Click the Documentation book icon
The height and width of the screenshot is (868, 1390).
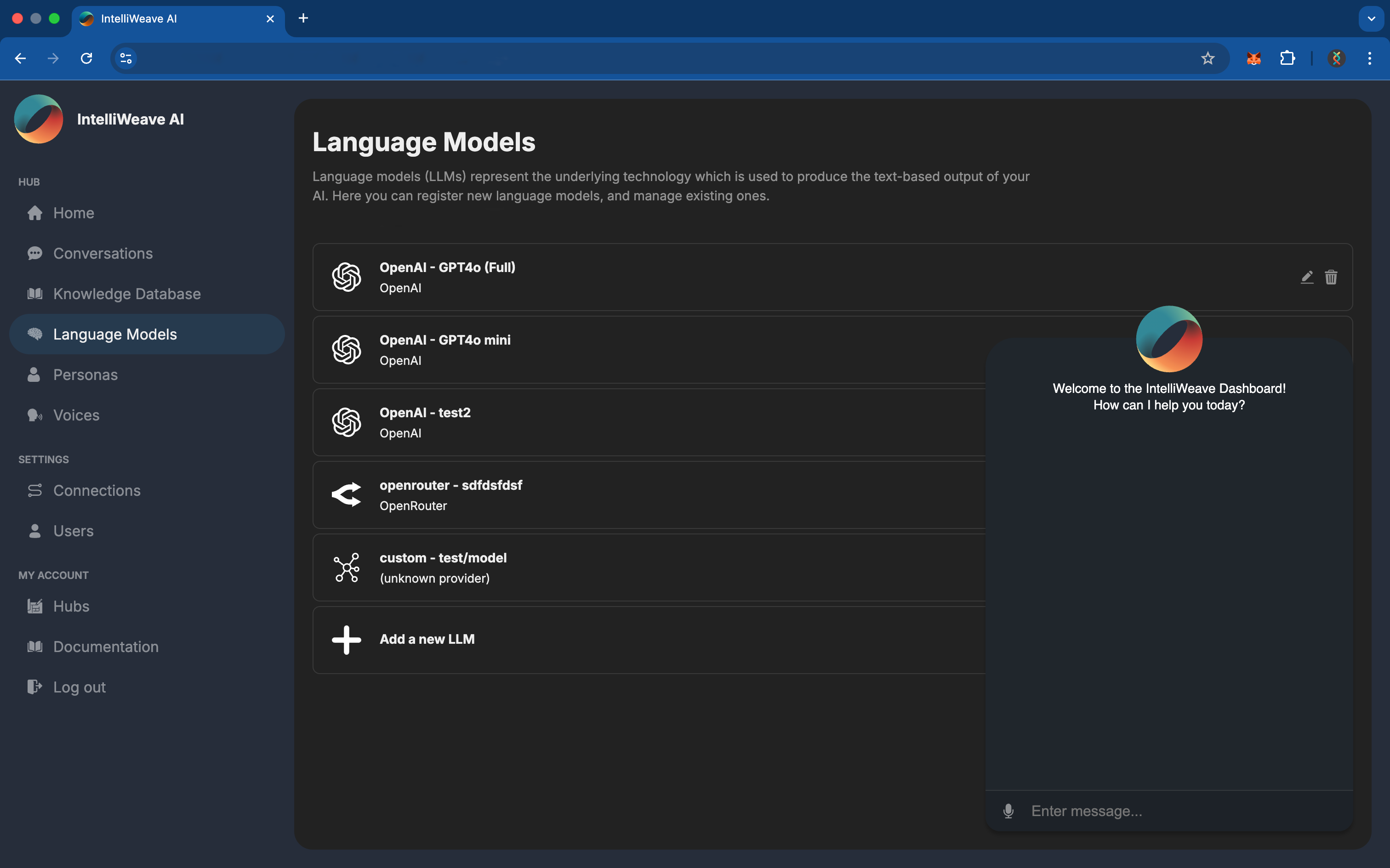point(35,647)
